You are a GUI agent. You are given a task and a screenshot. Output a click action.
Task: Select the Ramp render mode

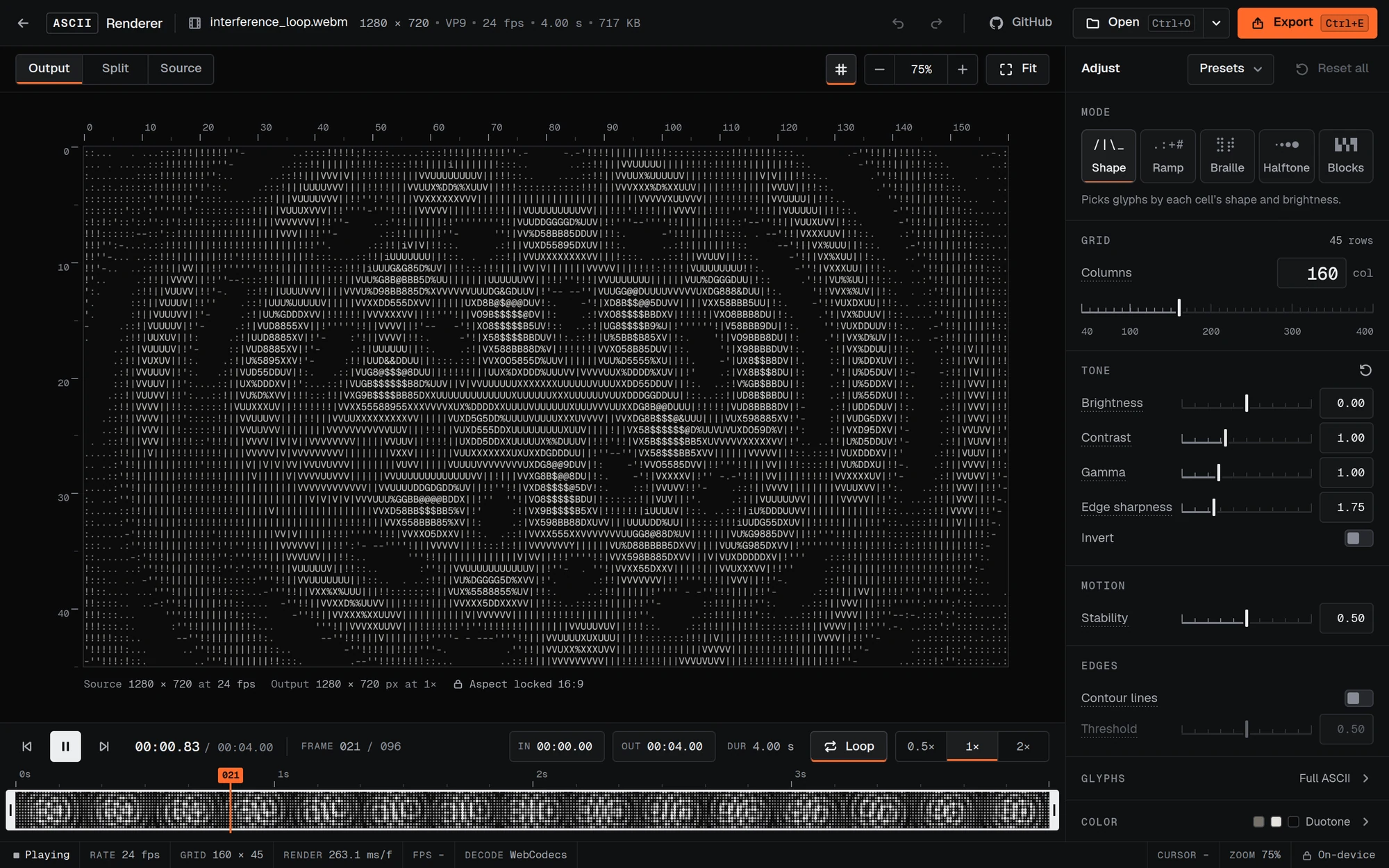(1167, 156)
